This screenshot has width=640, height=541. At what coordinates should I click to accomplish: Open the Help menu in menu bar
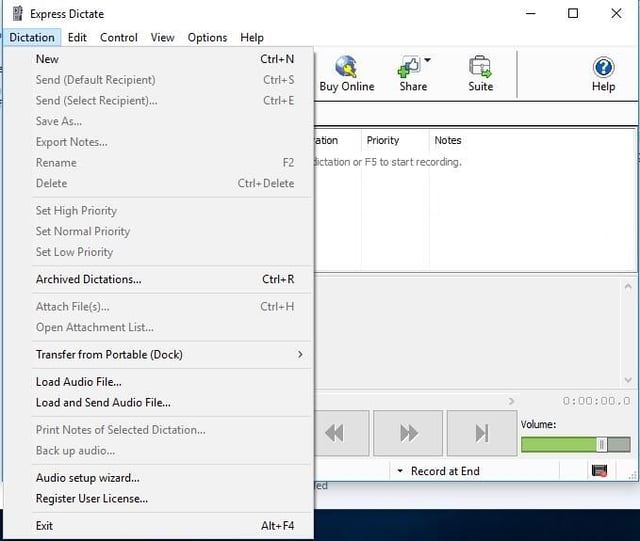(x=252, y=38)
